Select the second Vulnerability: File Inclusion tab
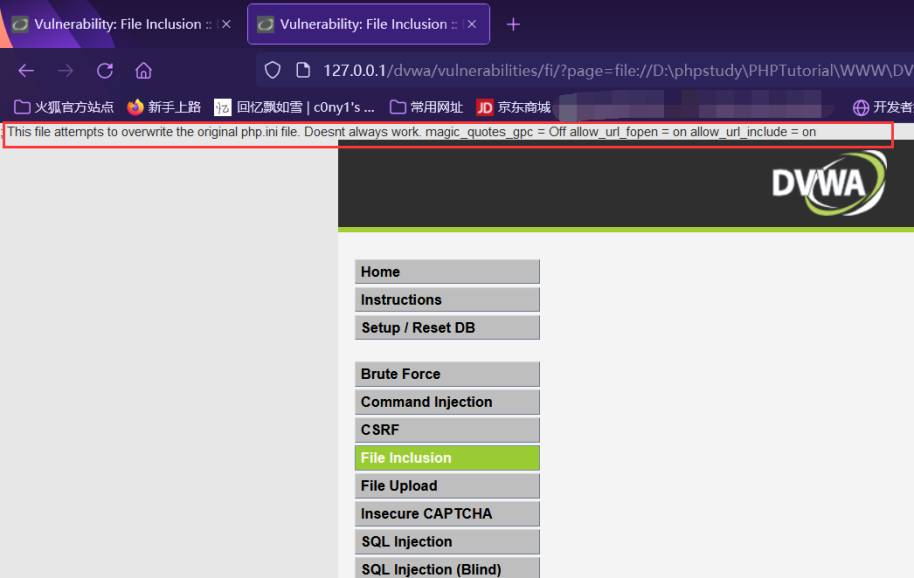This screenshot has height=578, width=914. pos(368,24)
